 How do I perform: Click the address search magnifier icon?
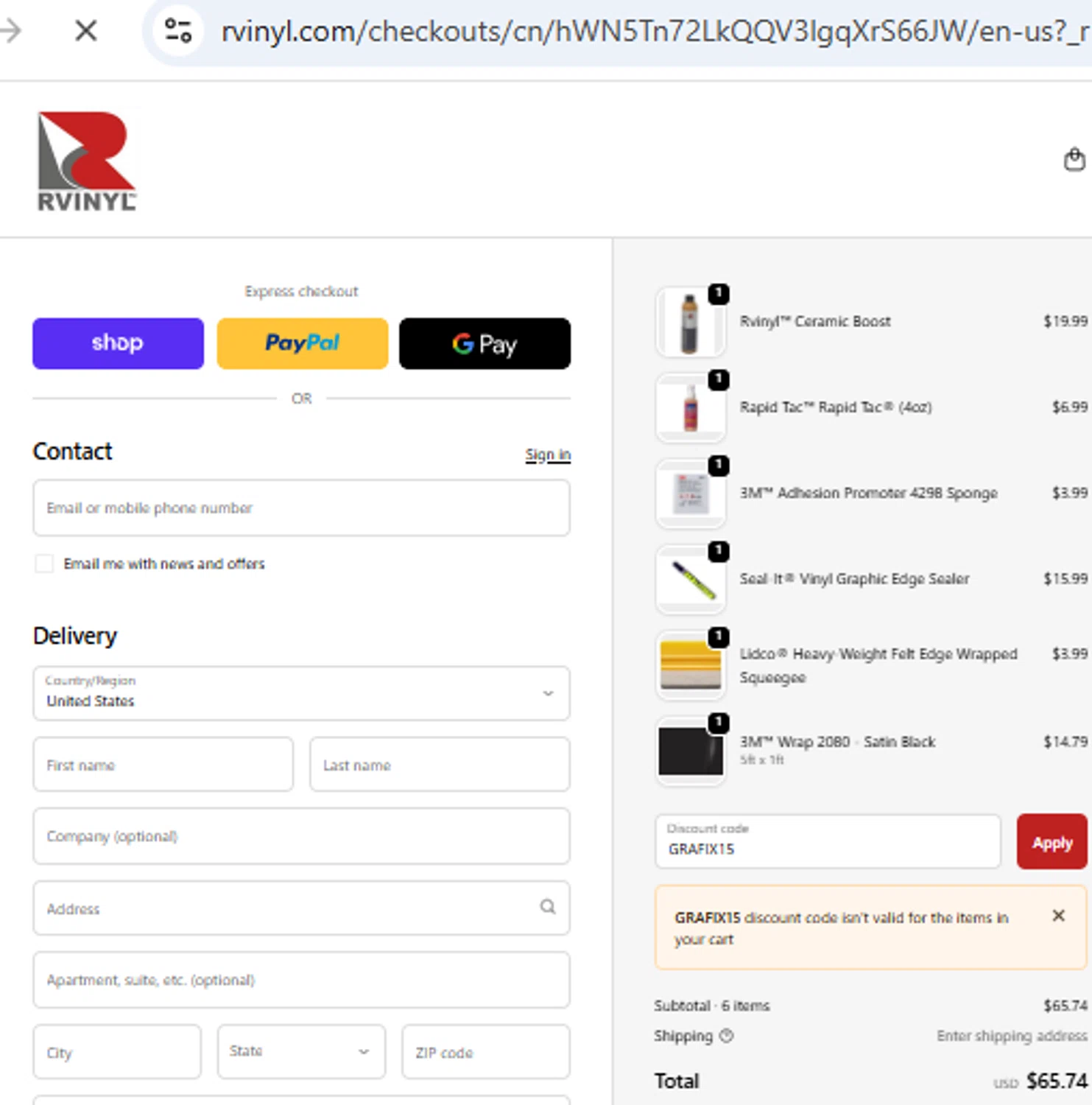coord(547,907)
